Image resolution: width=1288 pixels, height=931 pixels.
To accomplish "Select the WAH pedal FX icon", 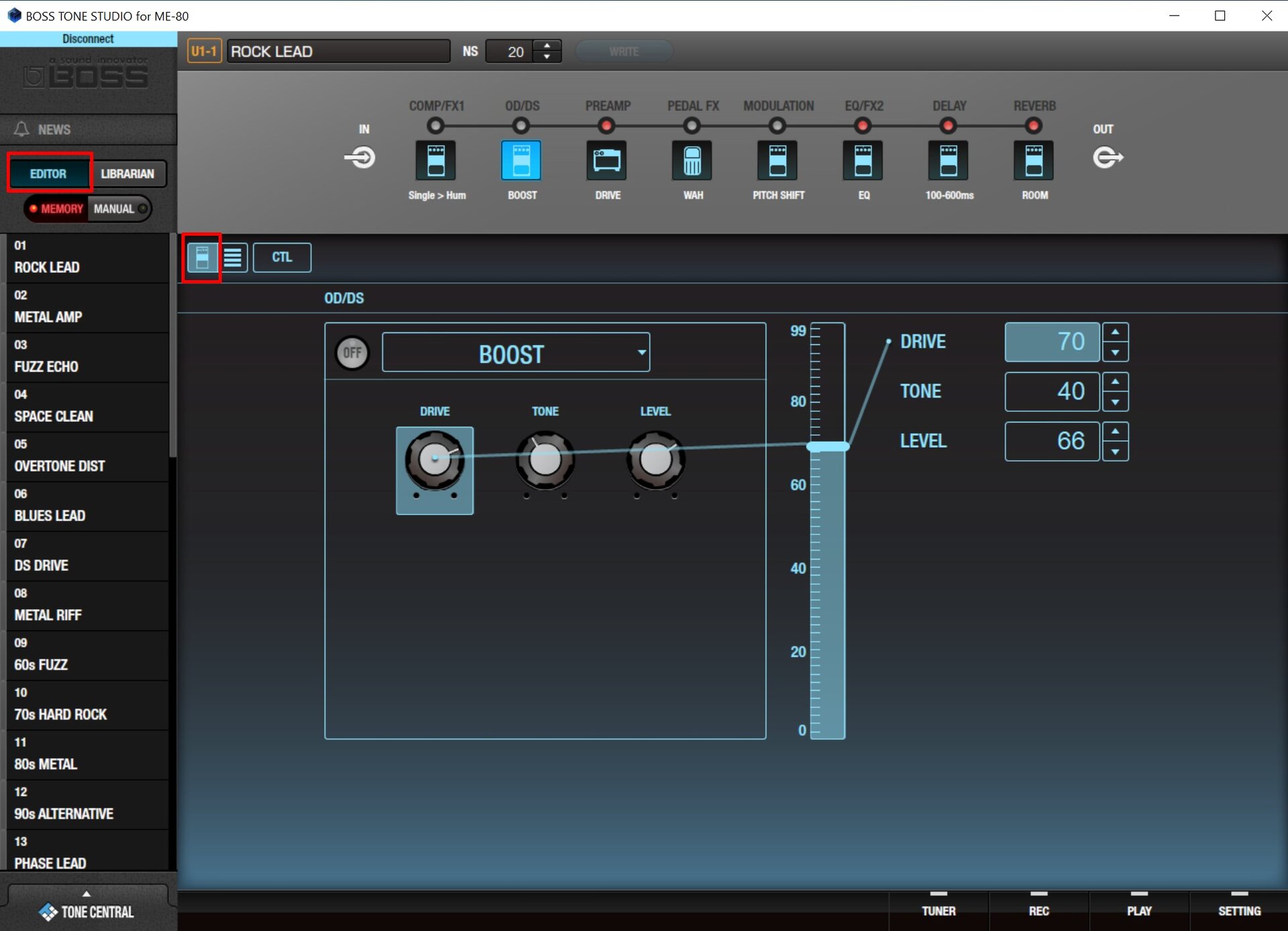I will (692, 160).
